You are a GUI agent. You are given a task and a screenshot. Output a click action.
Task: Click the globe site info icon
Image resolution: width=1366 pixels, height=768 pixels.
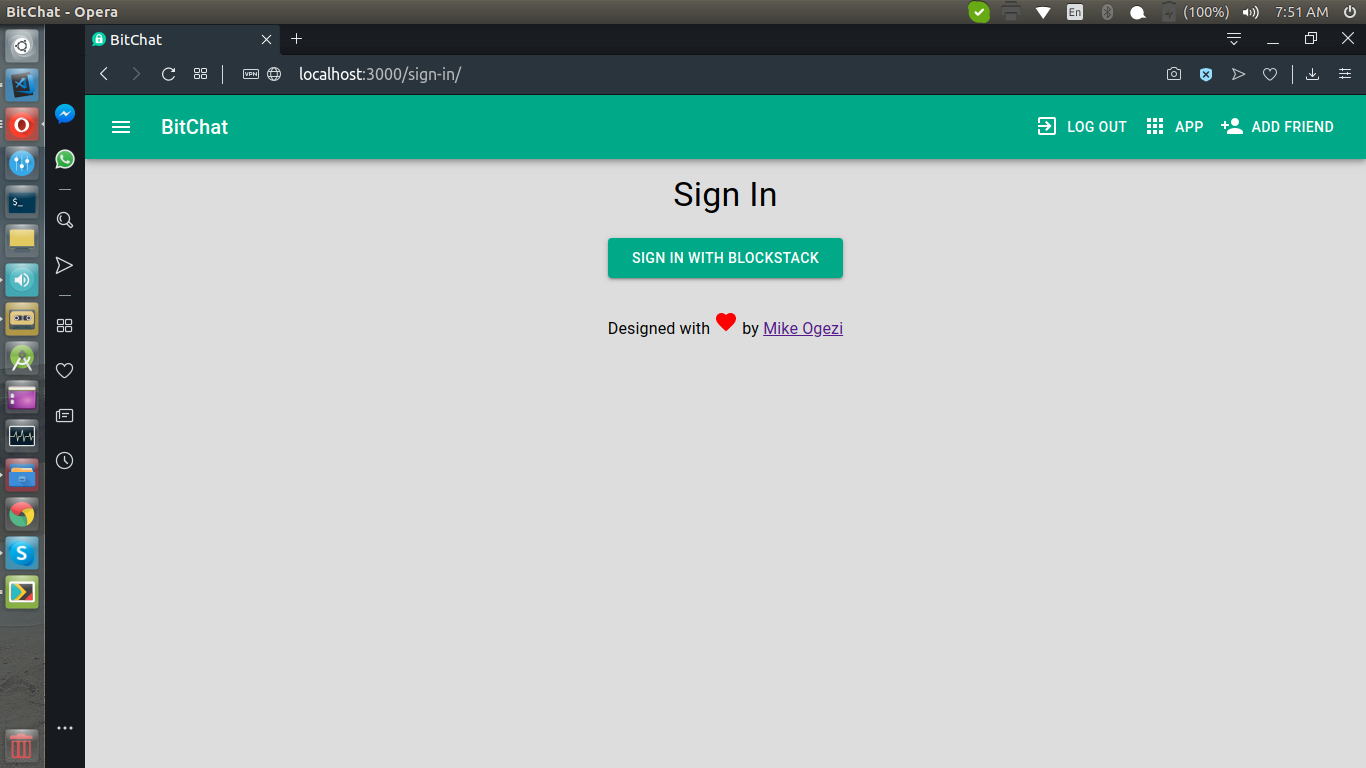(274, 74)
